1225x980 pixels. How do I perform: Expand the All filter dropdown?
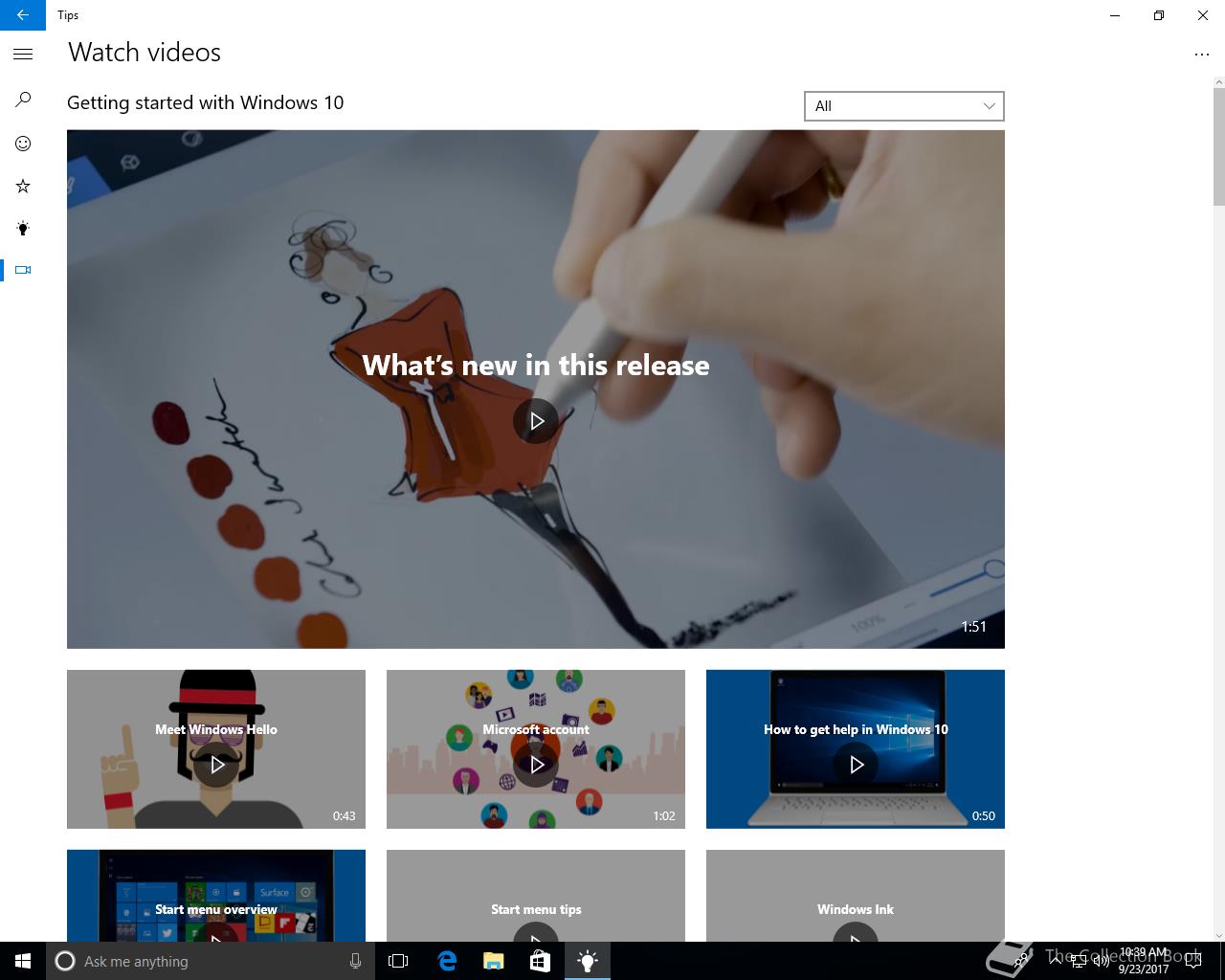click(x=904, y=106)
